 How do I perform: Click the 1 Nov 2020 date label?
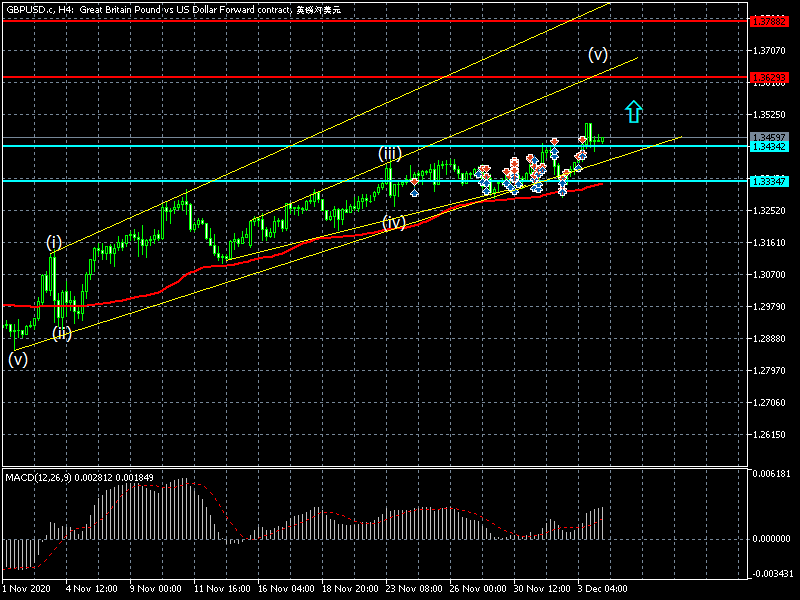click(27, 589)
